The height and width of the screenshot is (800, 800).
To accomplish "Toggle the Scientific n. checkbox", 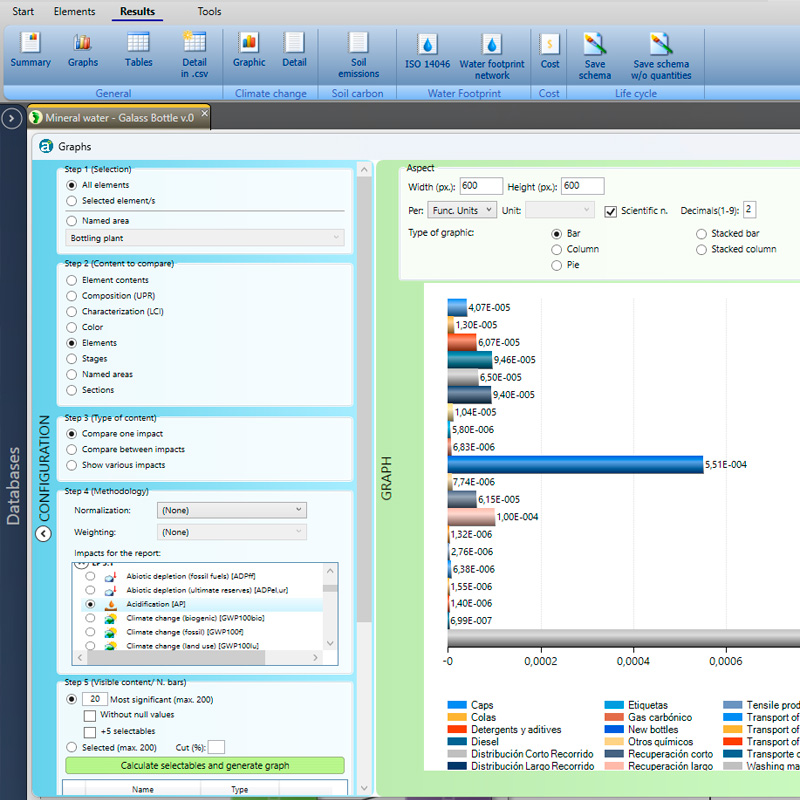I will [x=611, y=211].
